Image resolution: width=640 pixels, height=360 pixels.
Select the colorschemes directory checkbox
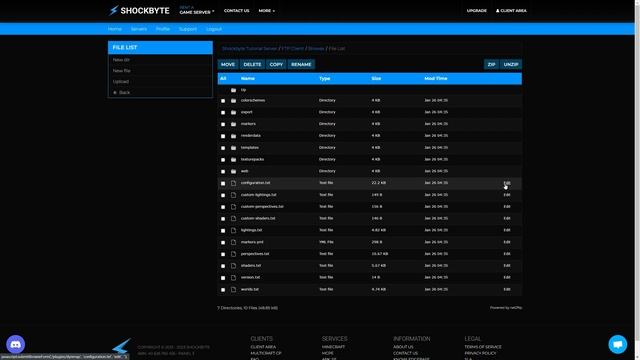point(223,101)
